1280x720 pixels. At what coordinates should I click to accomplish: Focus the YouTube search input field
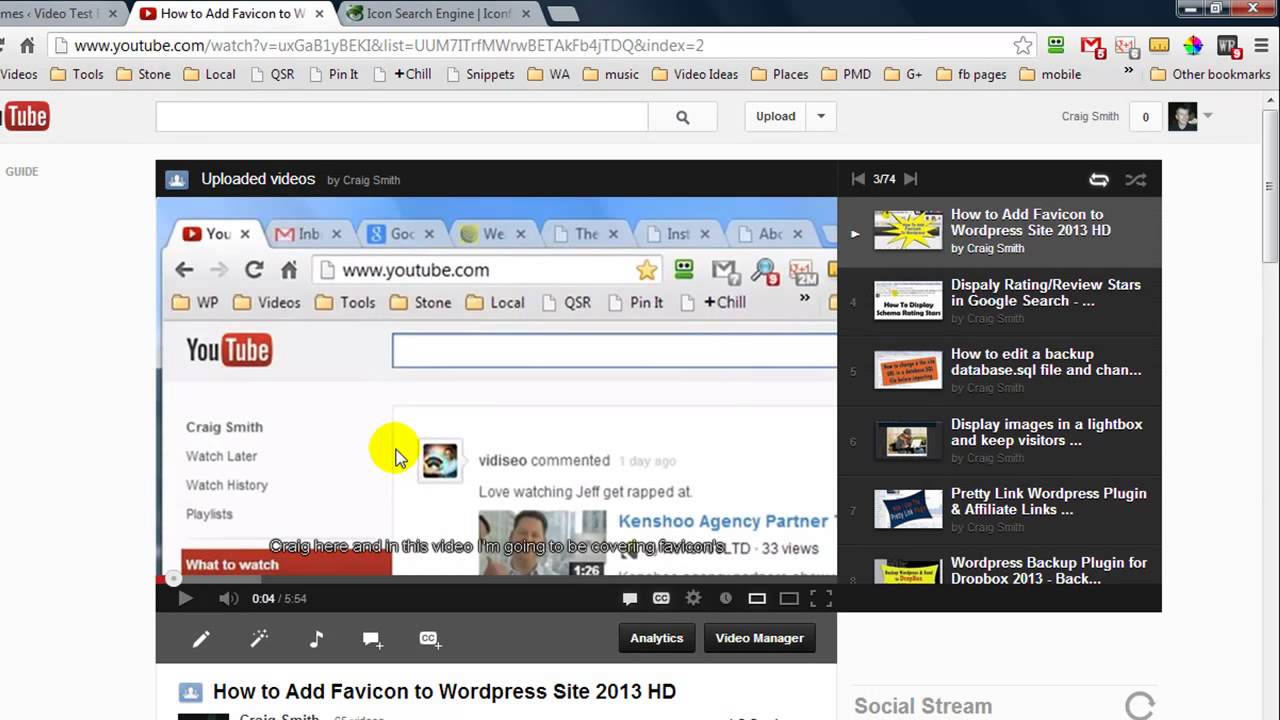(402, 117)
